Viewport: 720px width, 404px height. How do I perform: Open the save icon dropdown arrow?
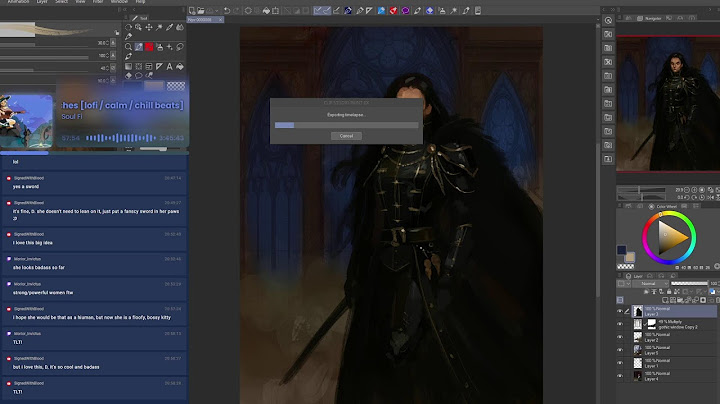coord(217,11)
